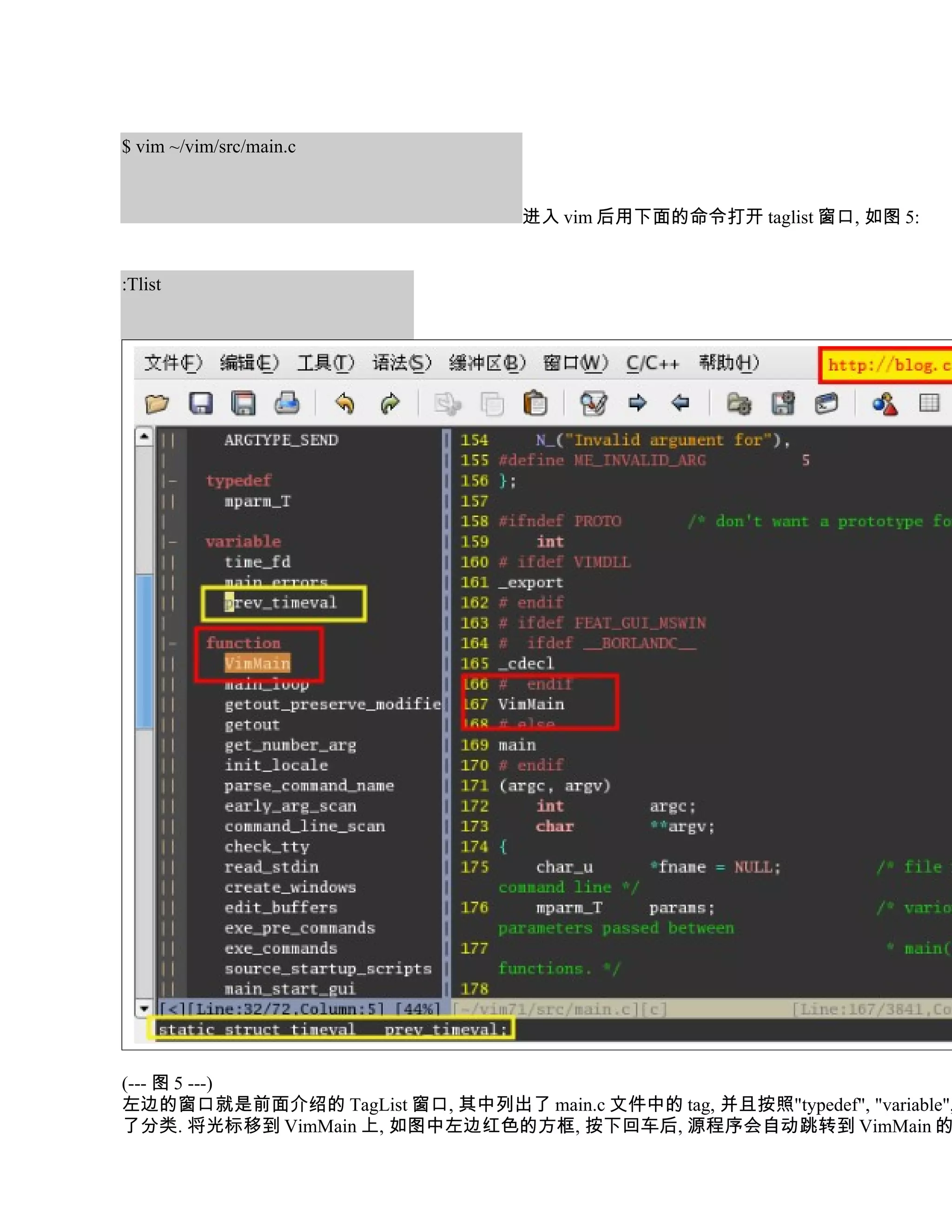This screenshot has height=1232, width=952.
Task: Select source_startup_scripts function tag
Action: coord(328,968)
